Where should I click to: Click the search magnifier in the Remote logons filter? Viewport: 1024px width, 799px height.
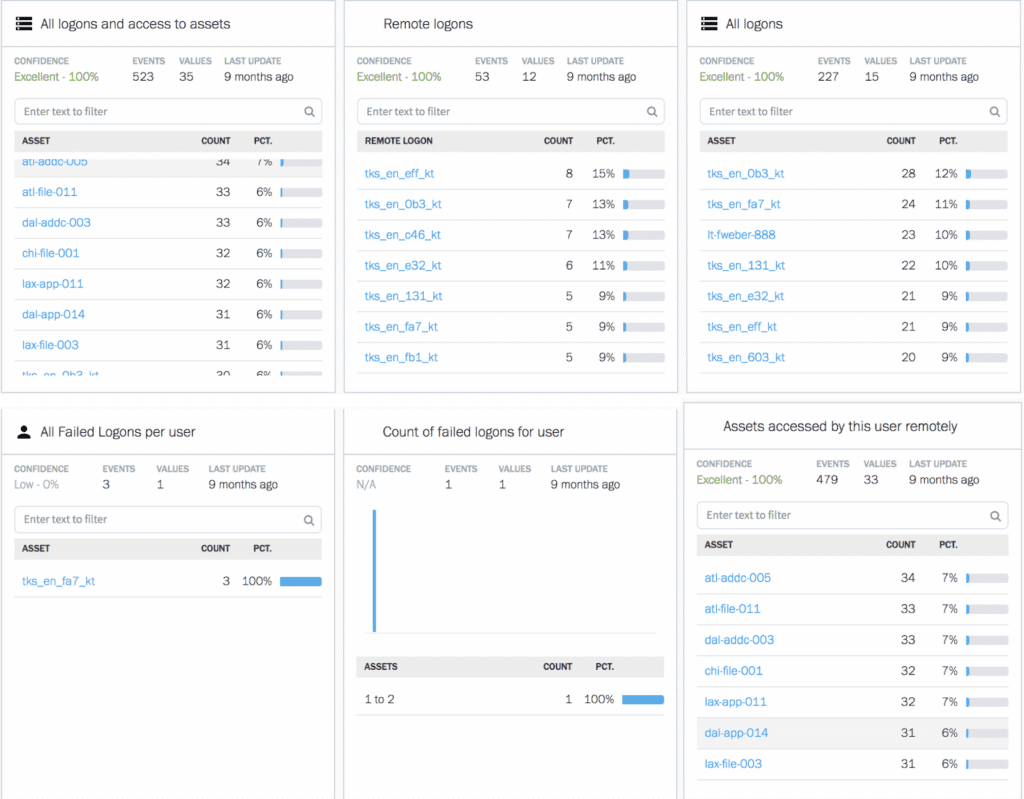[x=652, y=111]
